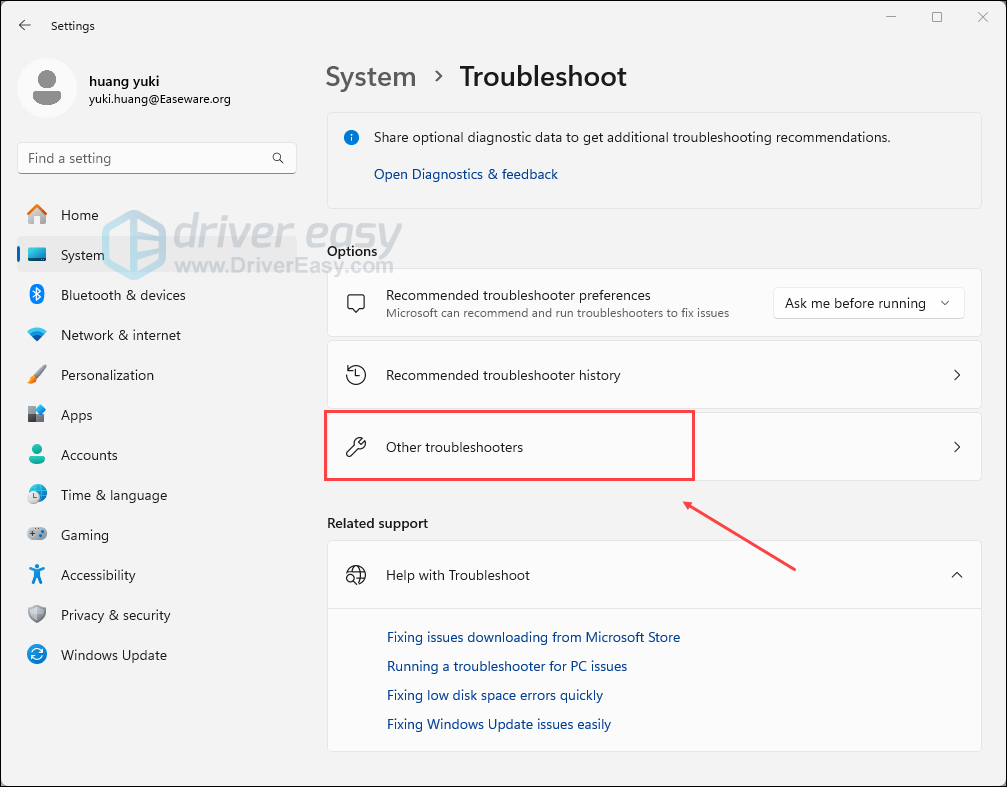Open Fixing Windows Update issues easily link
Screen dimensions: 1007x787
(x=498, y=724)
